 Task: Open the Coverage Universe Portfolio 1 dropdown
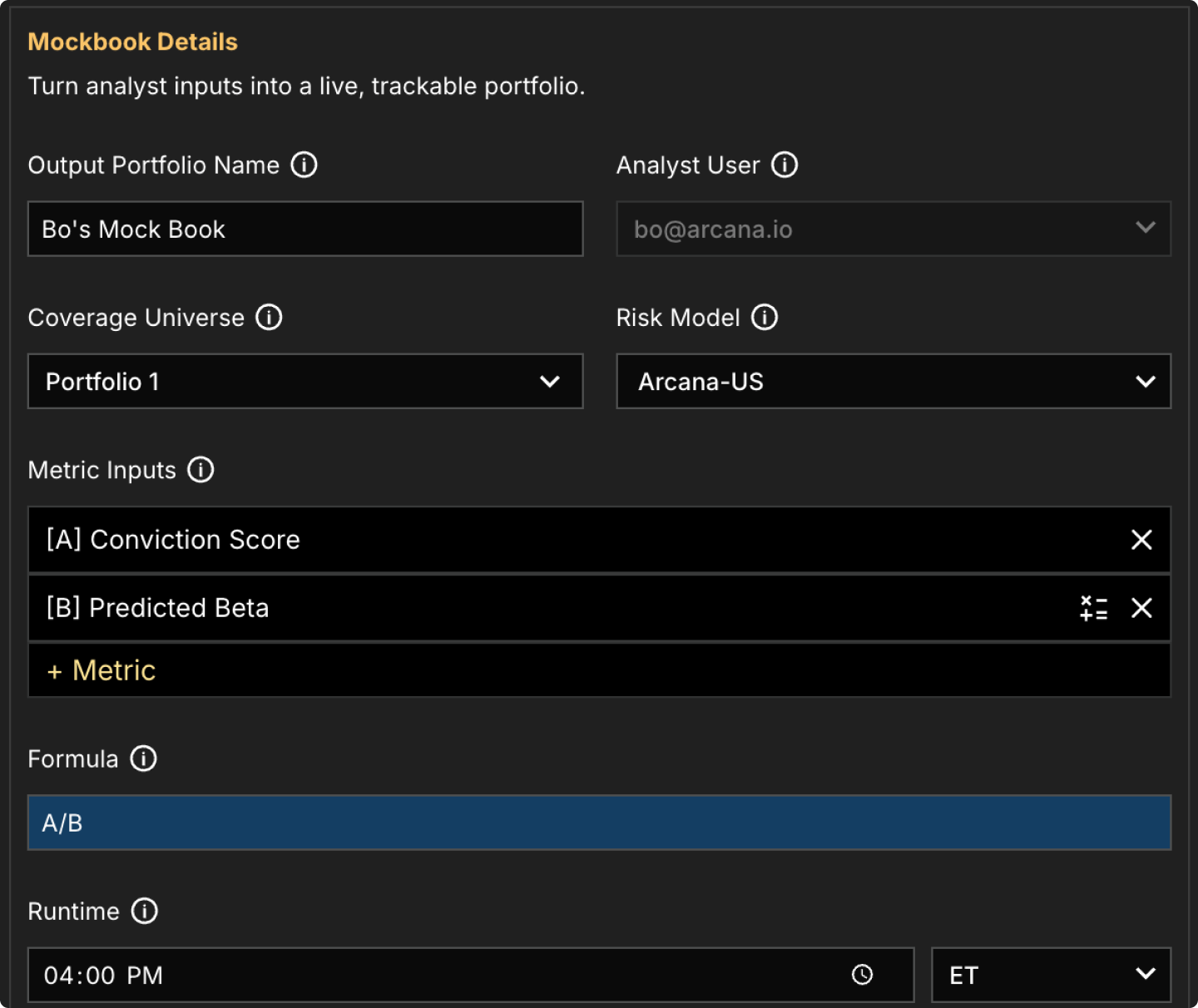pyautogui.click(x=305, y=381)
